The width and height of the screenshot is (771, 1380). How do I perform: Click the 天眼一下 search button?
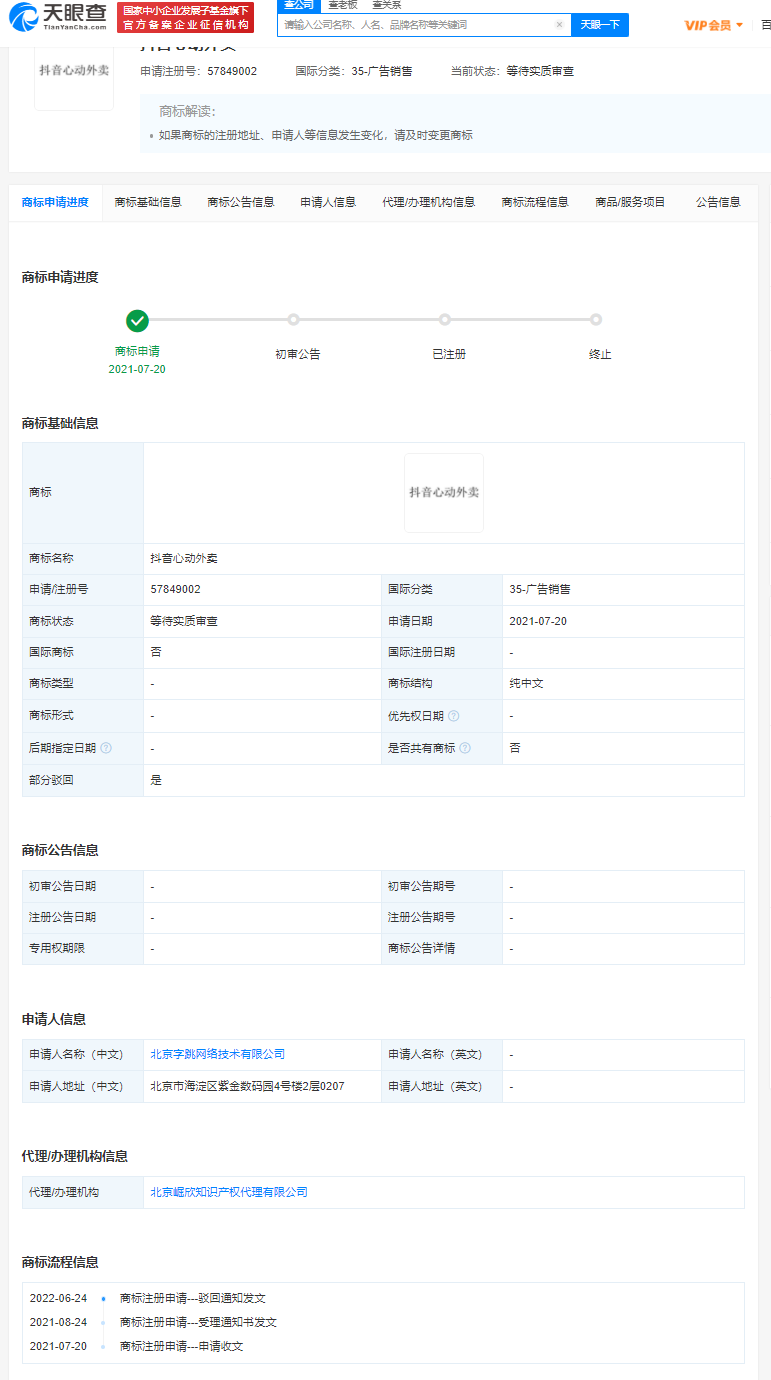600,24
